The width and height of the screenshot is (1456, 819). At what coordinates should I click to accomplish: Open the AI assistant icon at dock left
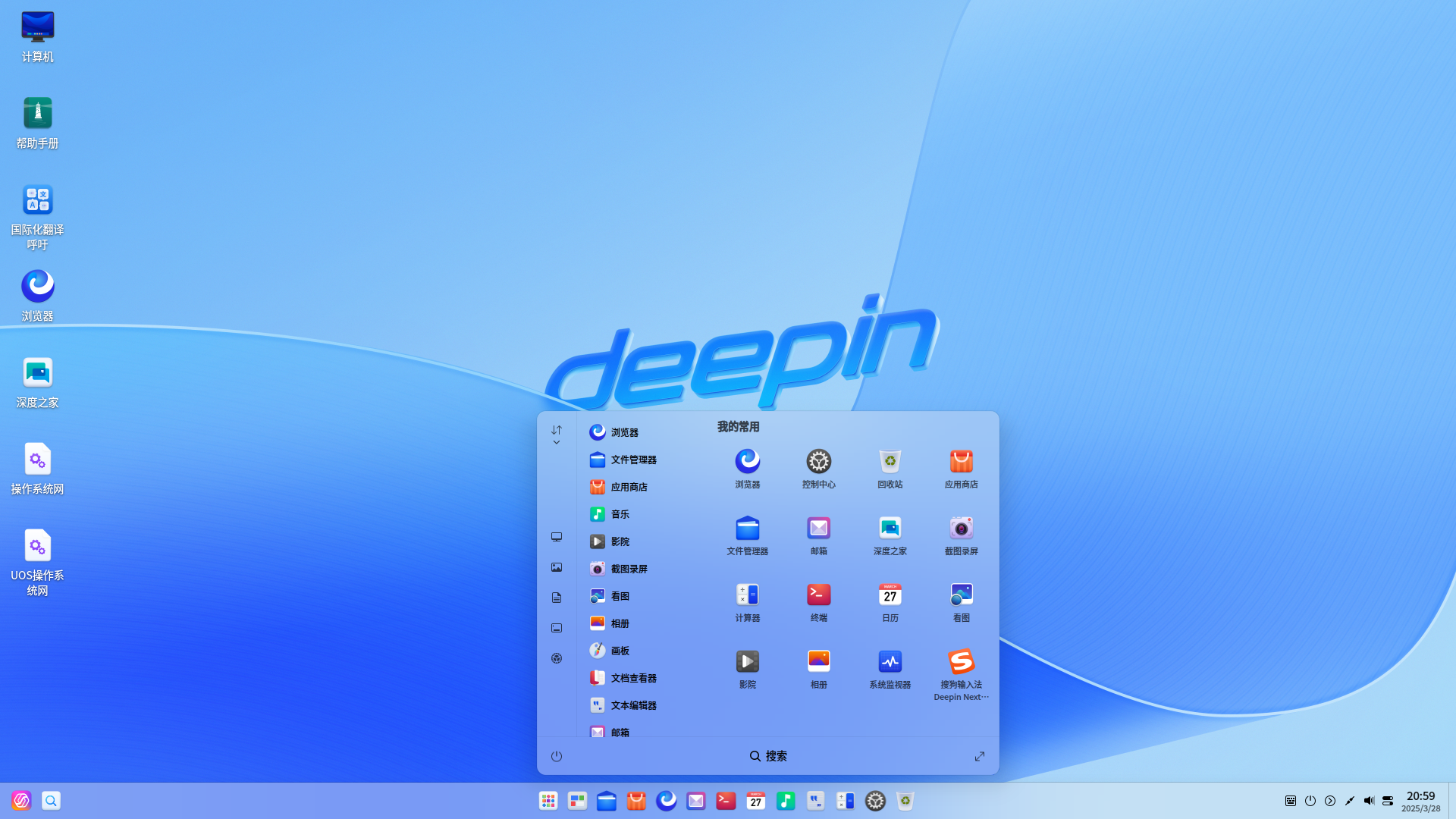21,801
